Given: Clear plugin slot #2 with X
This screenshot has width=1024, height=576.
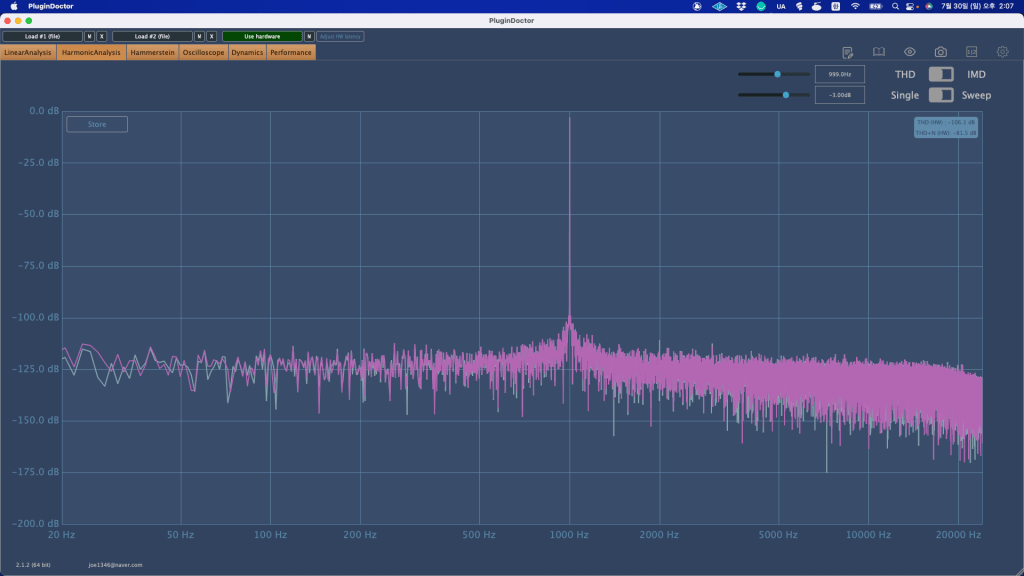Looking at the screenshot, I should 211,36.
